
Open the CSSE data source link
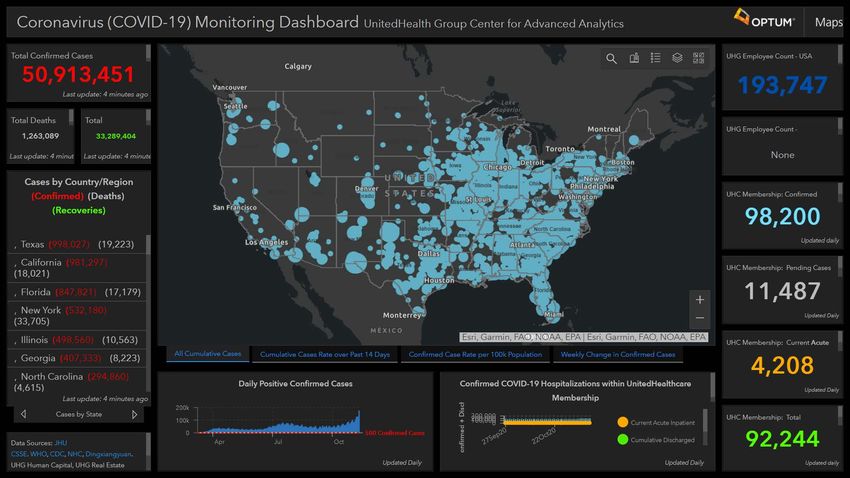(19, 454)
